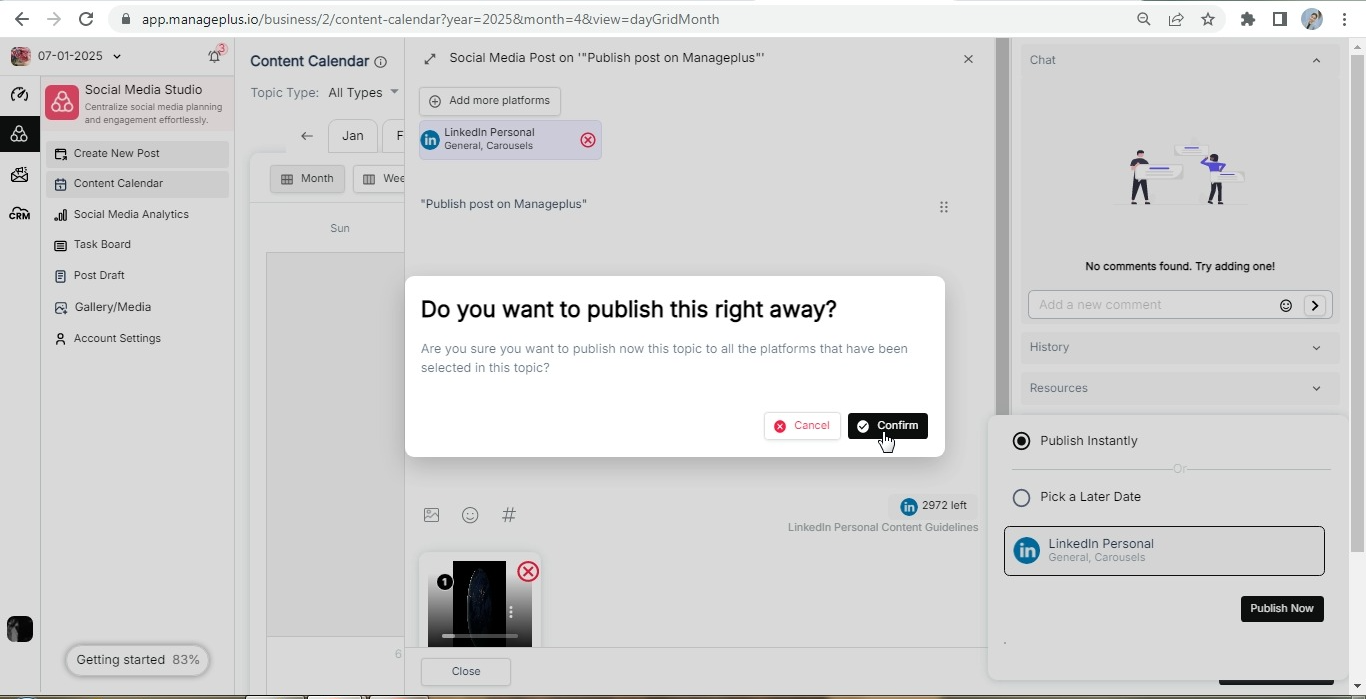Open Social Media Analytics in sidebar
The width and height of the screenshot is (1366, 699).
click(x=138, y=215)
